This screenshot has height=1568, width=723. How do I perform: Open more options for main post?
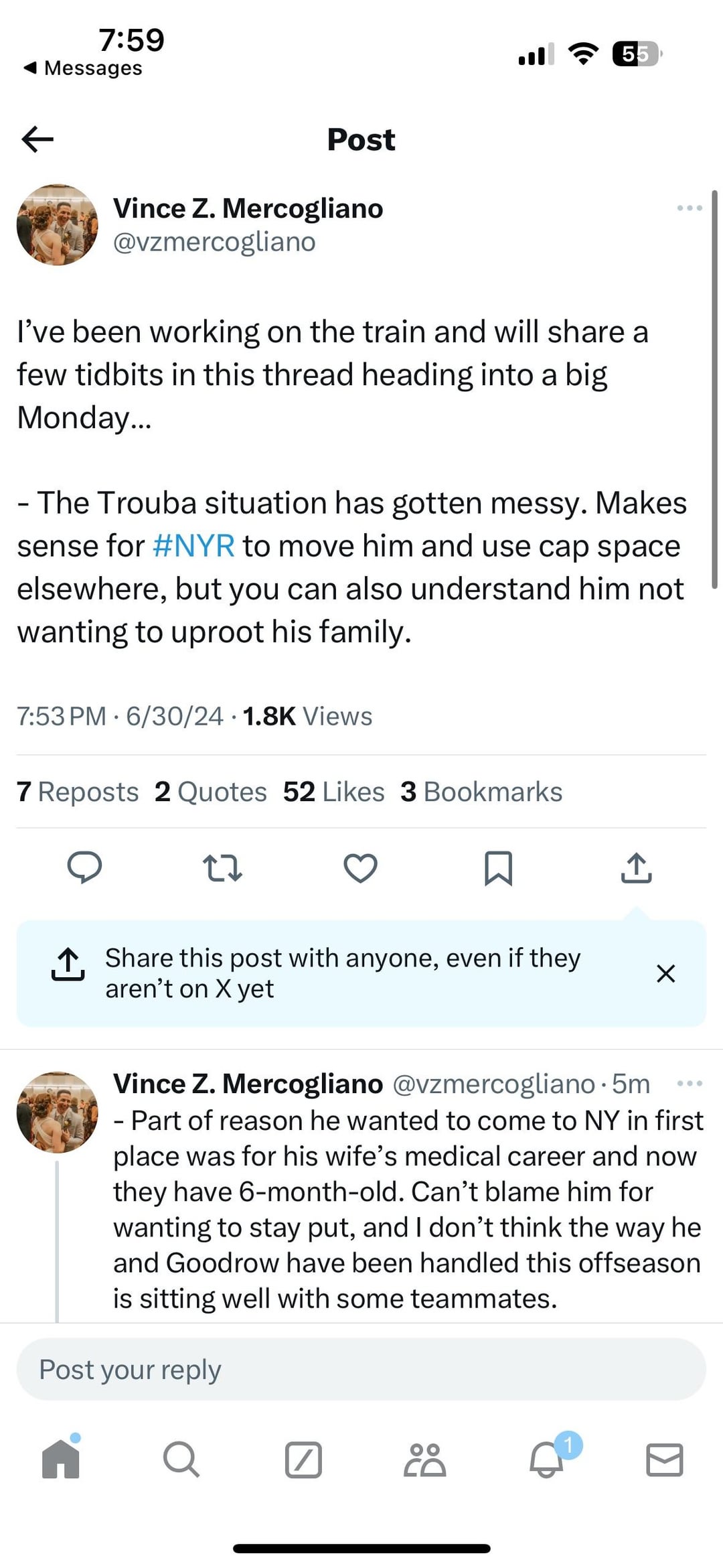tap(690, 208)
